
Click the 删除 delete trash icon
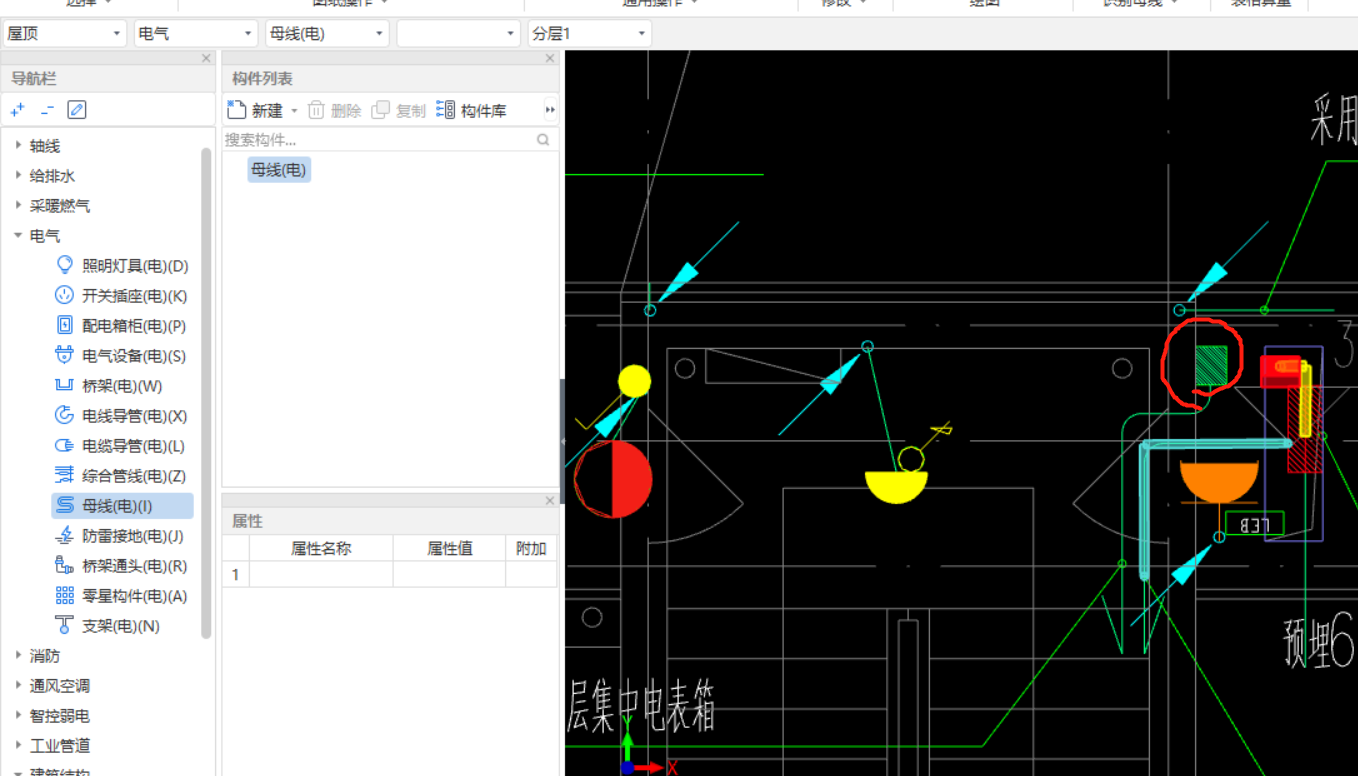316,110
